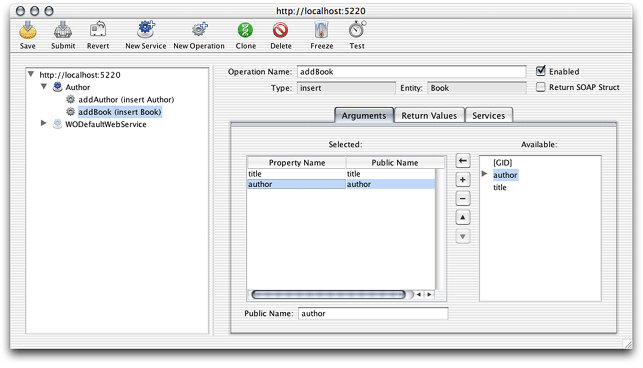Open the Return Values tab

429,116
